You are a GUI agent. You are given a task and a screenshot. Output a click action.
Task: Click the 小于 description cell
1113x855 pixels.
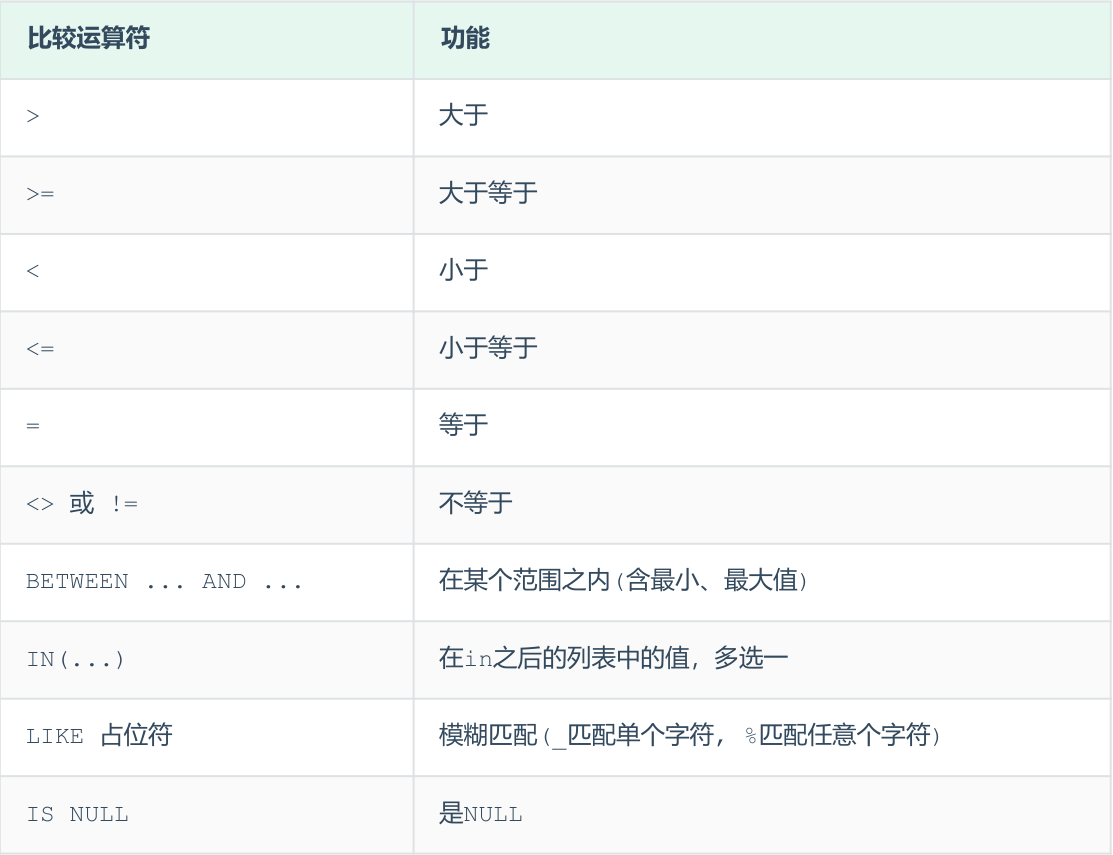(x=464, y=271)
